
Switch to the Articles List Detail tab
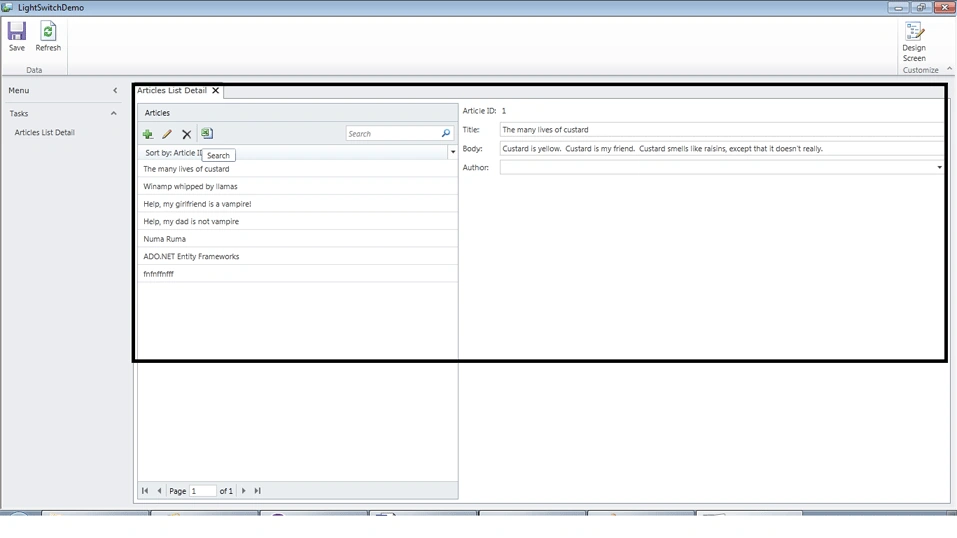172,90
